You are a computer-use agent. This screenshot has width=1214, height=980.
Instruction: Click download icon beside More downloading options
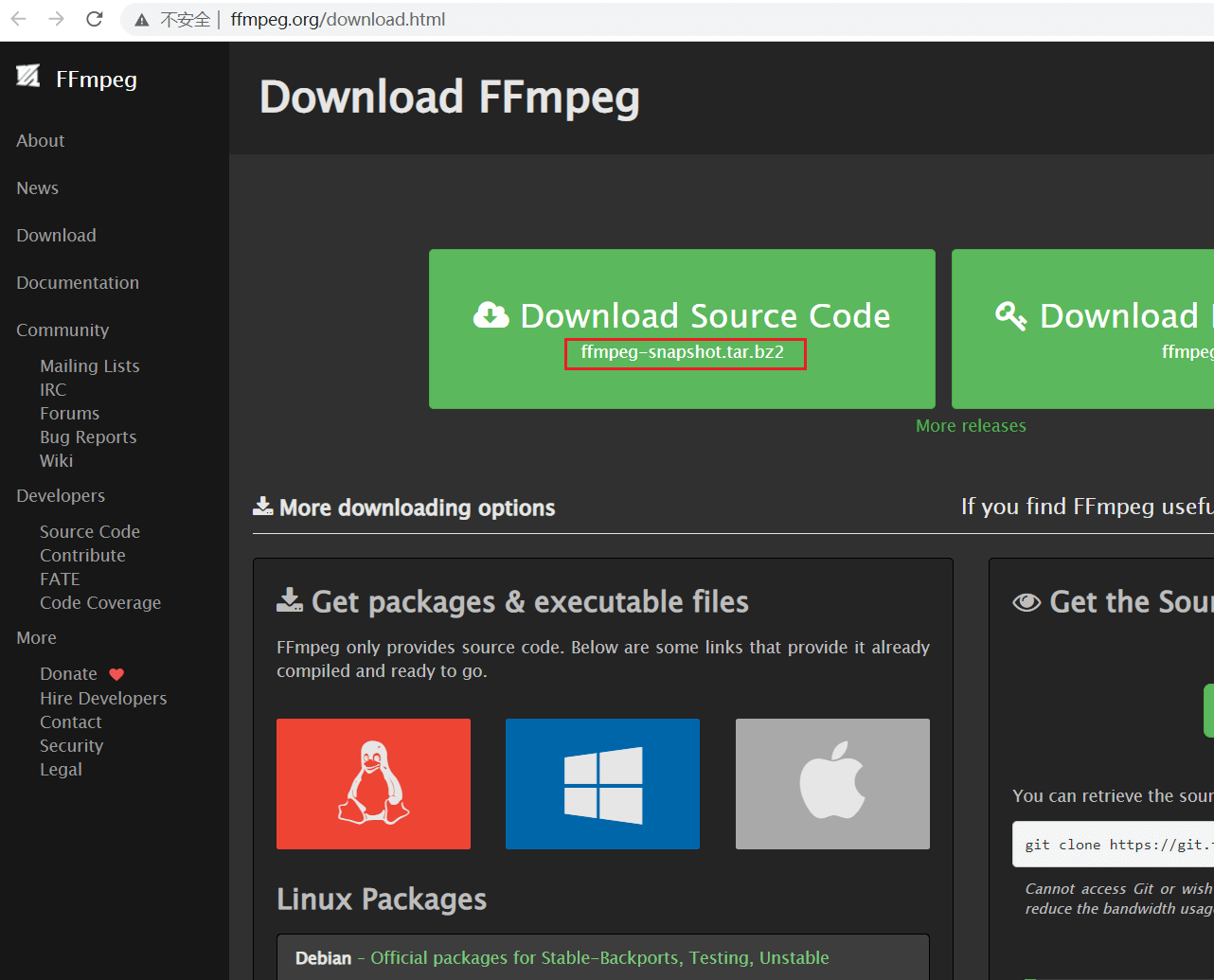(x=263, y=507)
